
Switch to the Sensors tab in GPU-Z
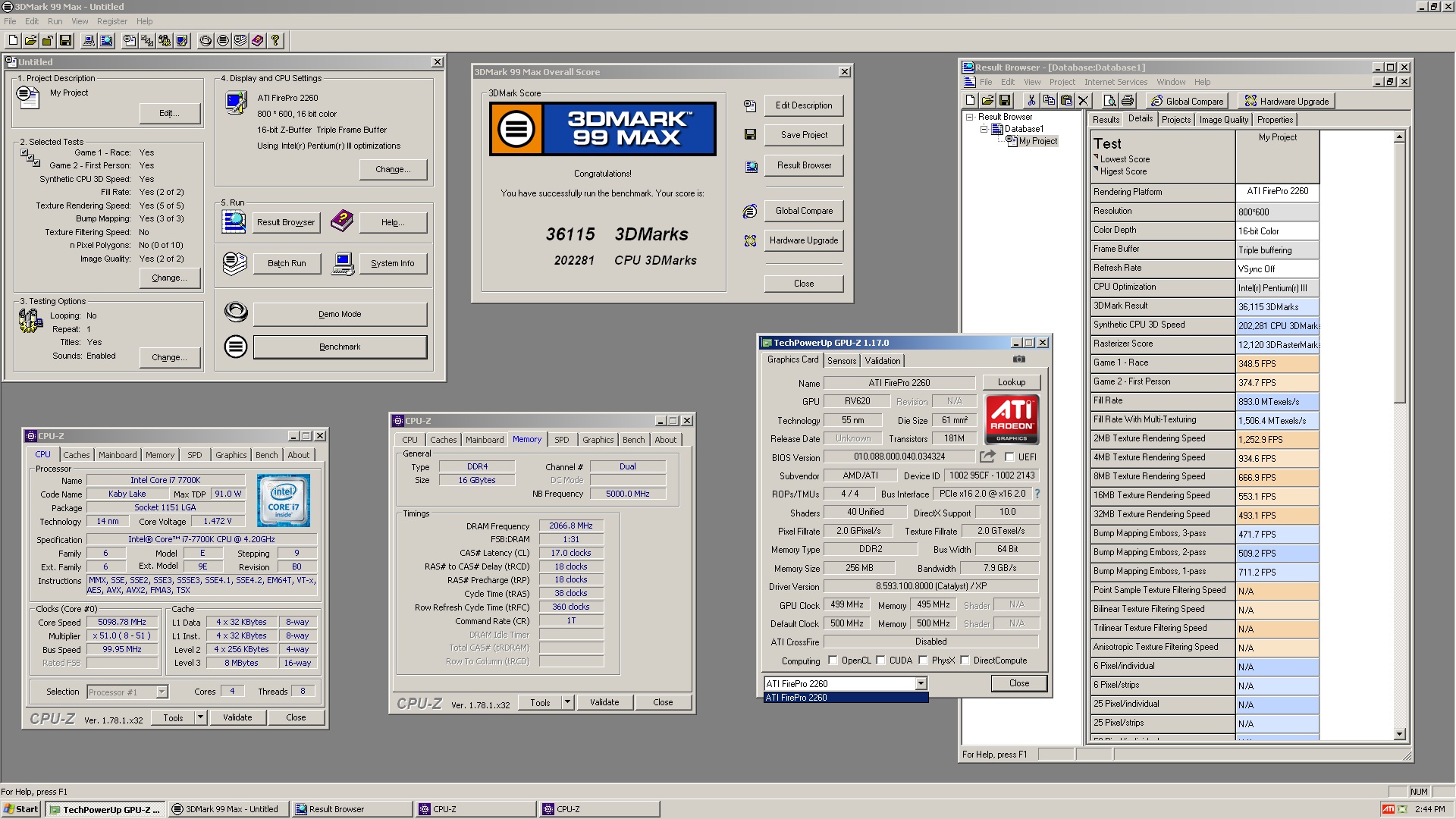(842, 361)
